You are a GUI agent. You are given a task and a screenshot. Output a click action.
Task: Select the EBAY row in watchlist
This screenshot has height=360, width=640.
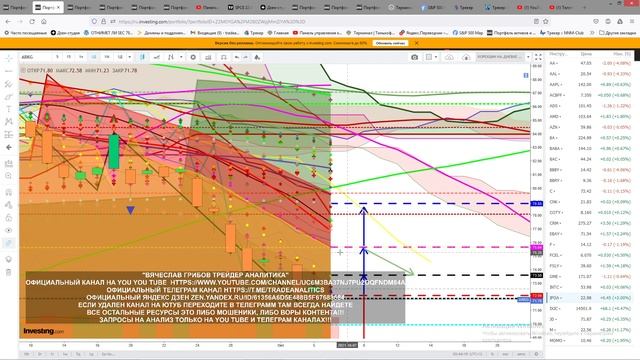pos(590,234)
